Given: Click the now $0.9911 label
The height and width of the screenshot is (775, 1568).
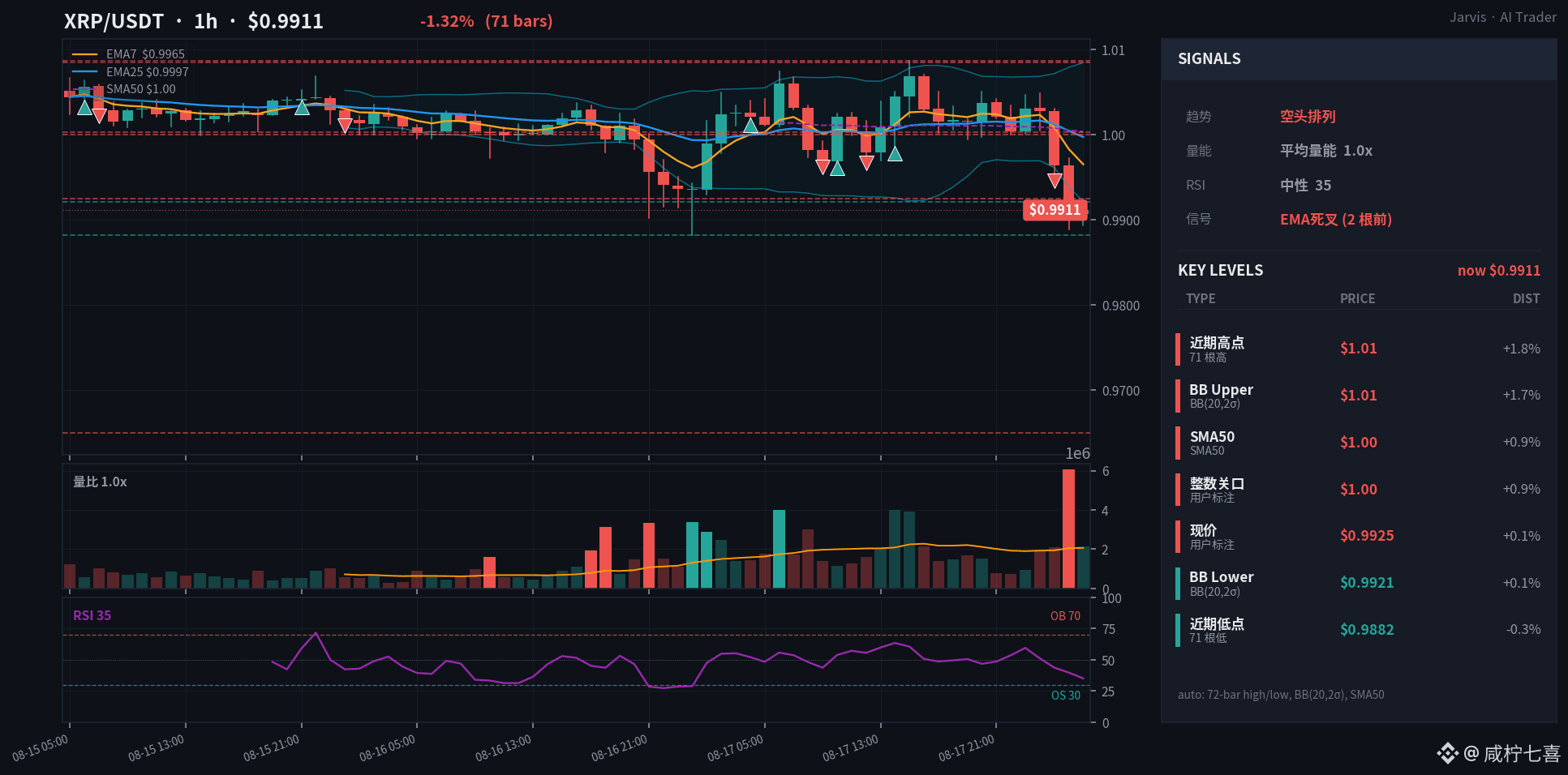Looking at the screenshot, I should coord(1498,271).
